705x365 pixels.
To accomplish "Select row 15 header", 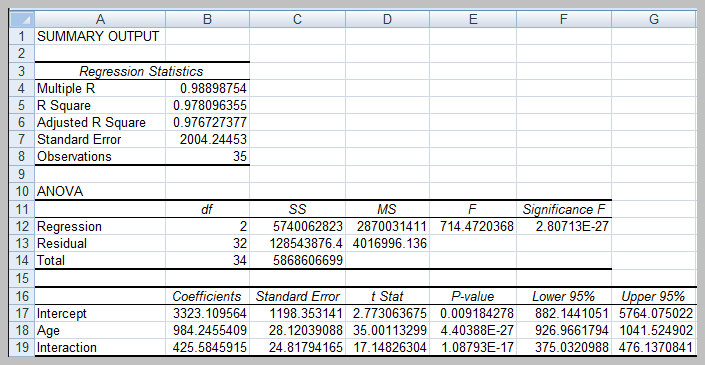I will pos(22,278).
